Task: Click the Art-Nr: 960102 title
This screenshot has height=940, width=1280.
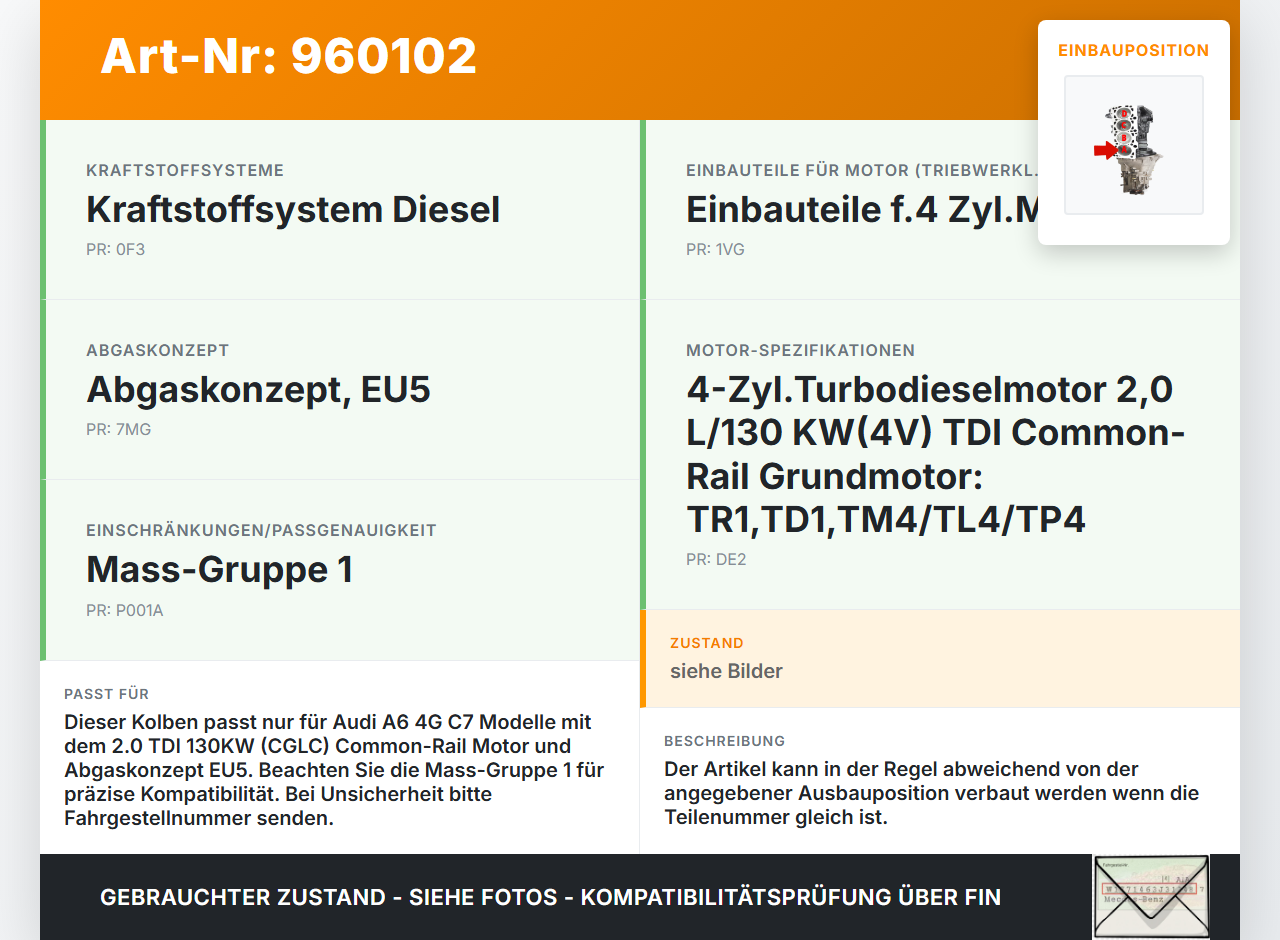Action: [288, 57]
